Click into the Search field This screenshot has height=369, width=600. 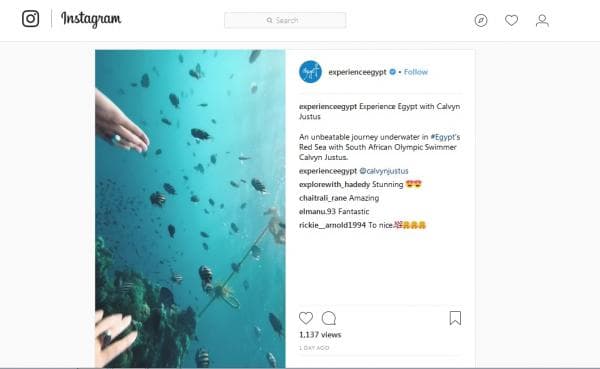285,20
